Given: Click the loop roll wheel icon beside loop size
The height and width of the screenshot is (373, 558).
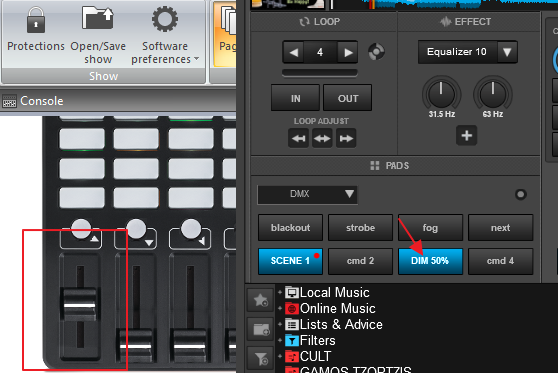Looking at the screenshot, I should click(x=376, y=52).
